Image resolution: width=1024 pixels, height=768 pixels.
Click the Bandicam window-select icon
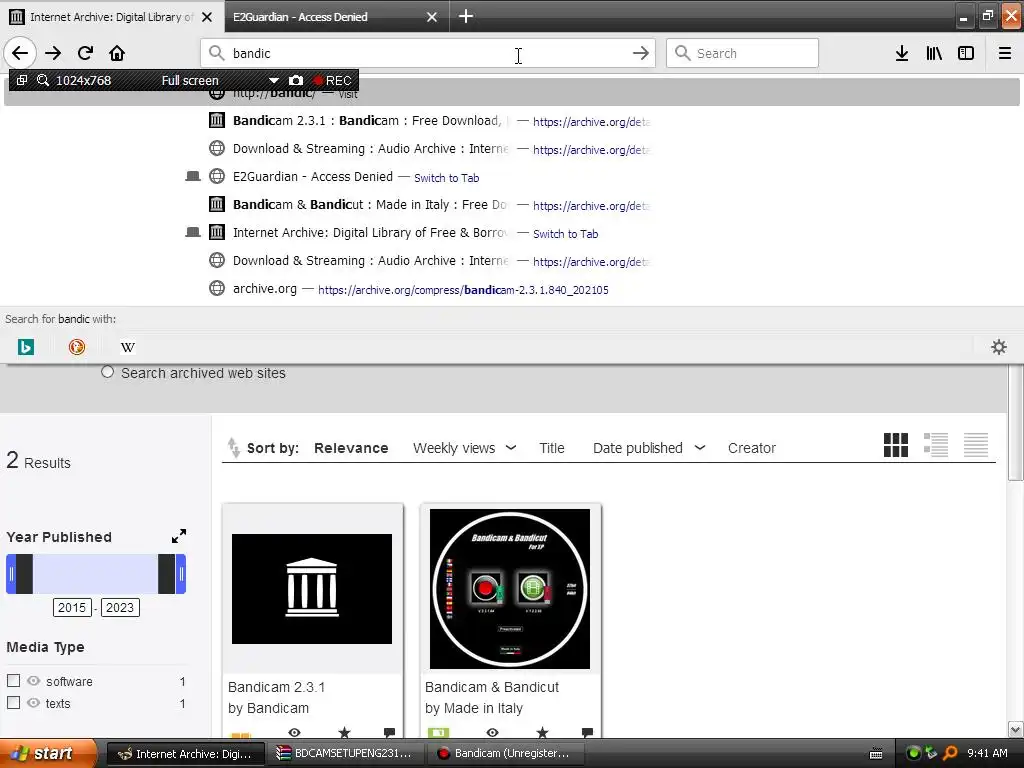click(x=22, y=80)
